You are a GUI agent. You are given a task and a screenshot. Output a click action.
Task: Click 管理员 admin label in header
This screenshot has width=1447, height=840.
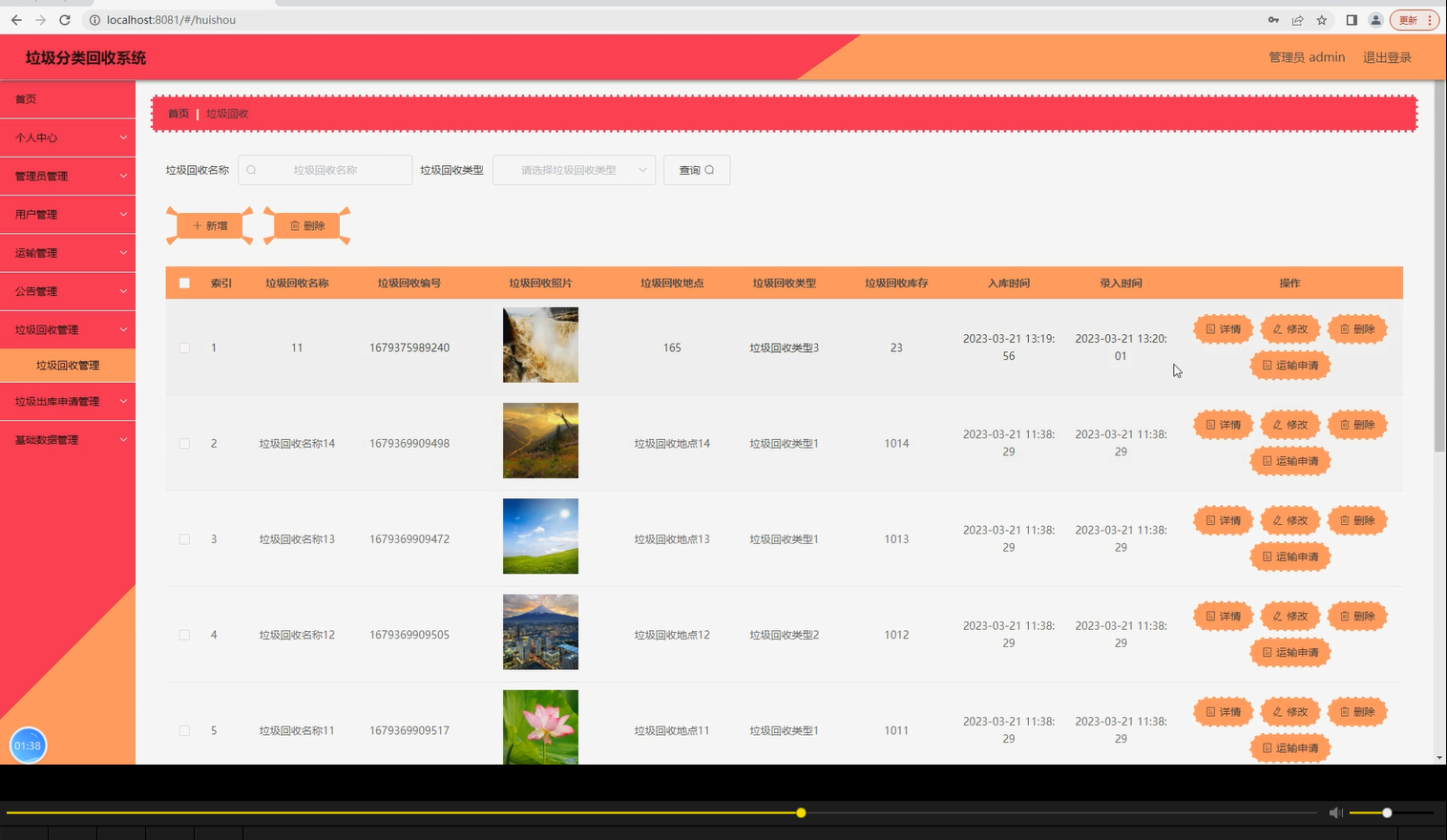(x=1307, y=57)
